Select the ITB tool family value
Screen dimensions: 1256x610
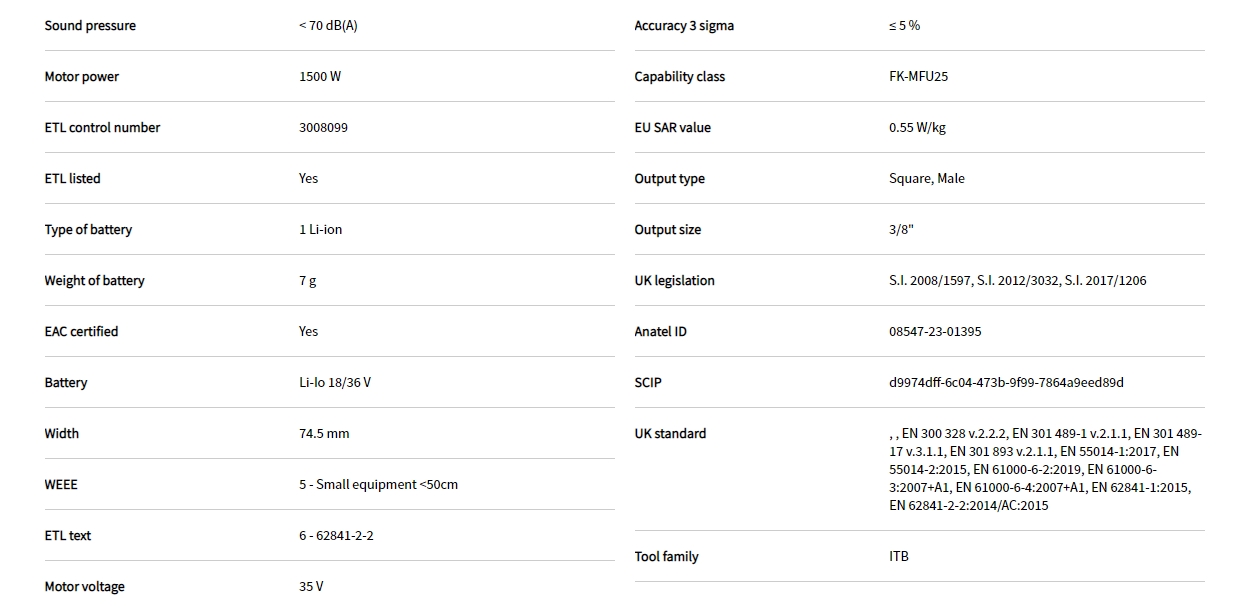pyautogui.click(x=899, y=557)
